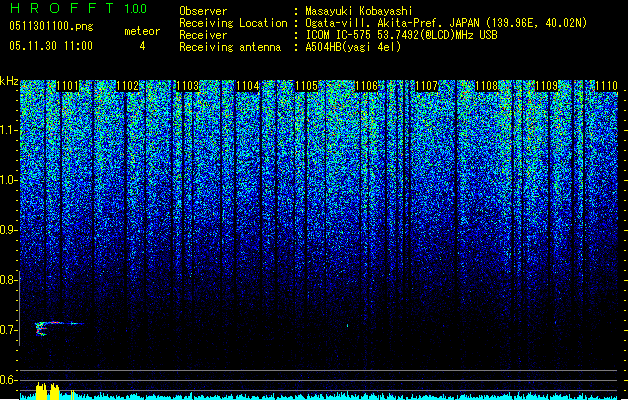The width and height of the screenshot is (629, 400).
Task: Click the meteor echo trace near 0.7 kHz
Action: [x=59, y=328]
